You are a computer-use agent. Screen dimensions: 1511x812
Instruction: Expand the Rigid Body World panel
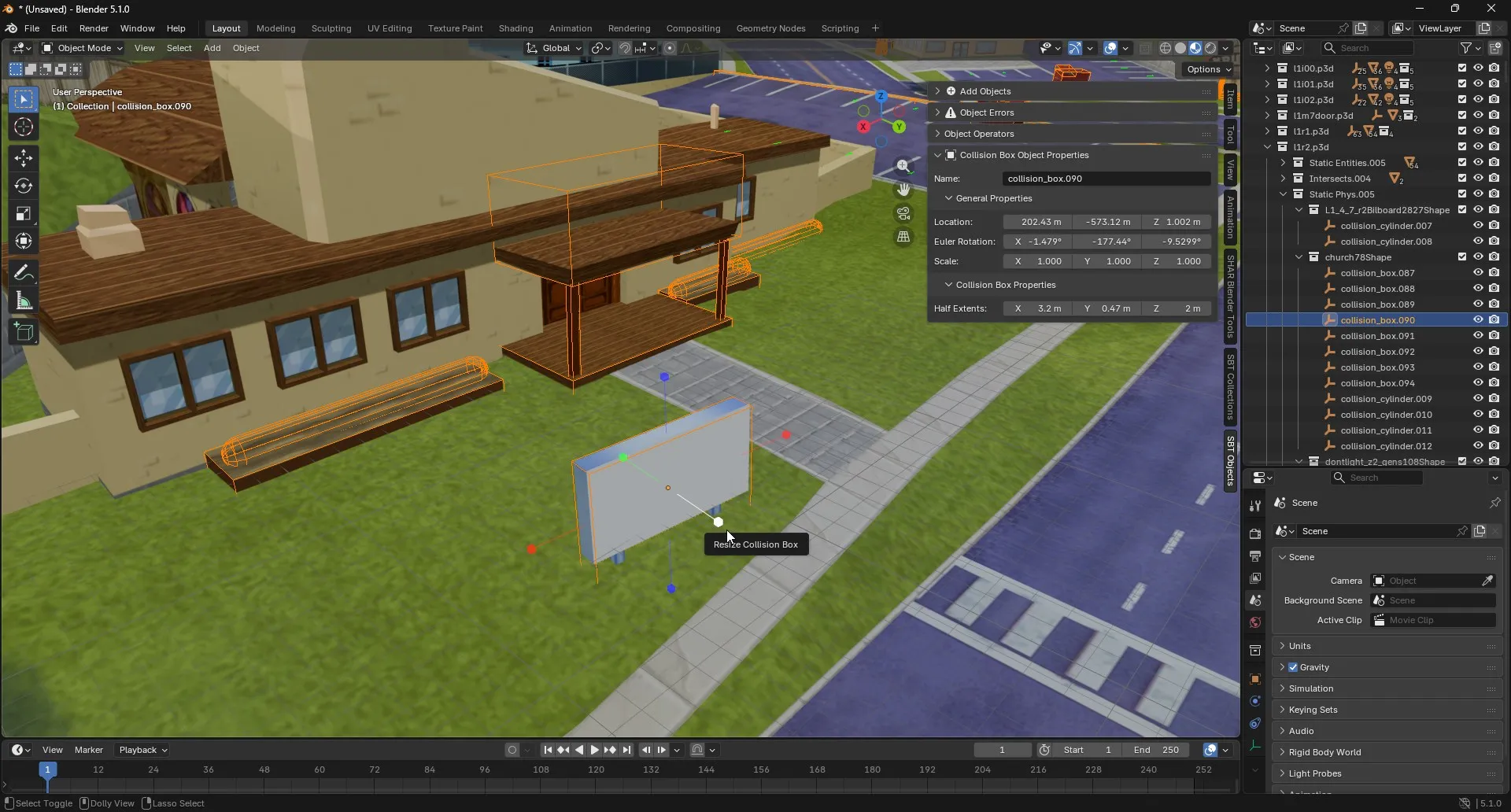[x=1387, y=752]
